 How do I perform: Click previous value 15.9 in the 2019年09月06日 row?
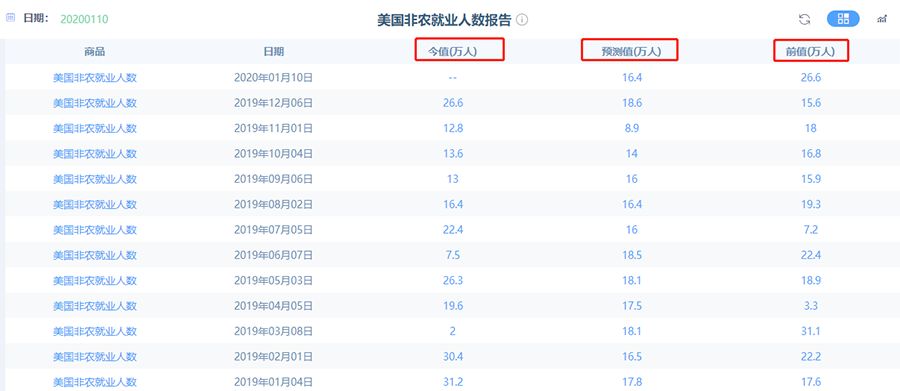(810, 179)
